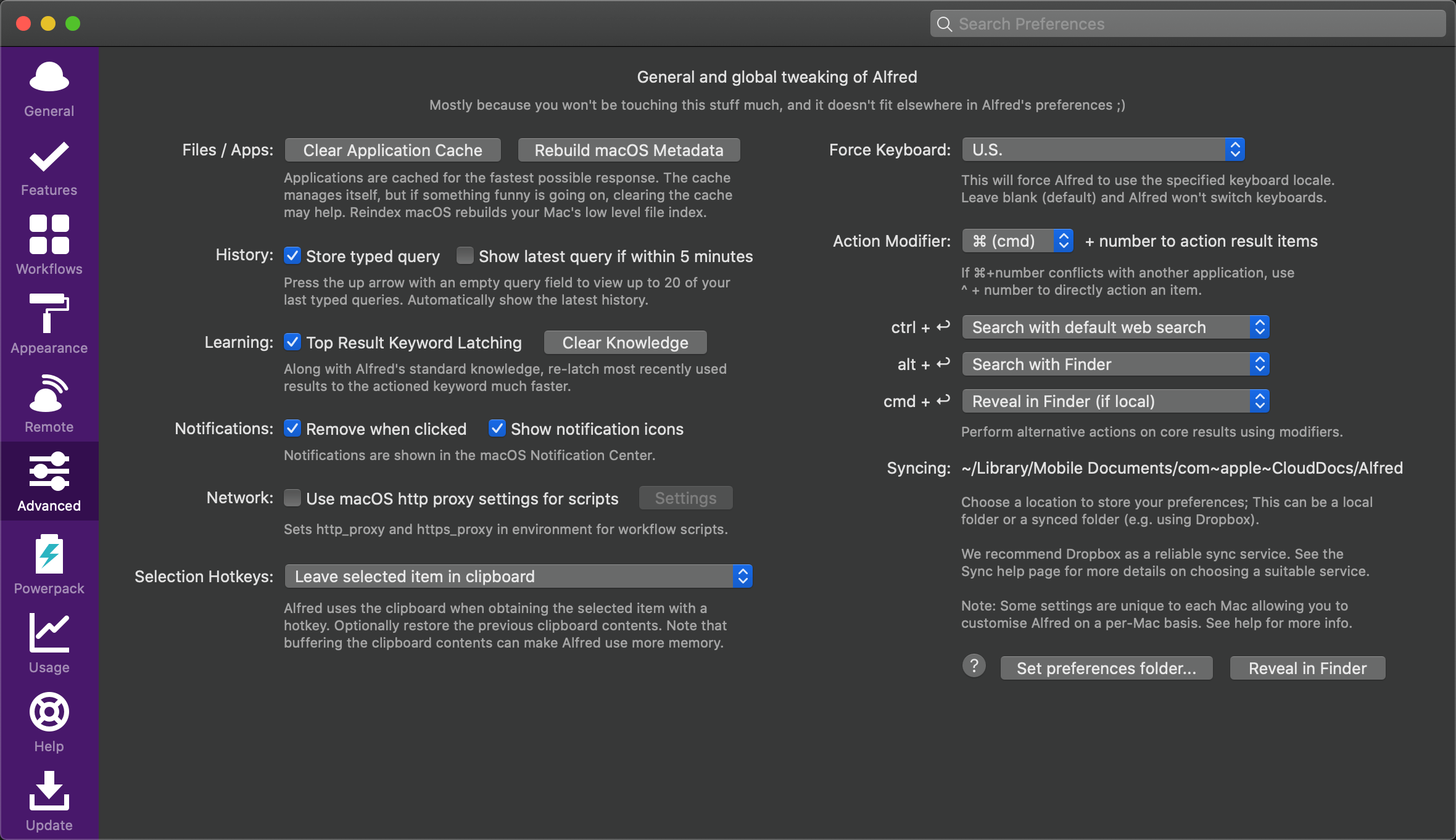Viewport: 1456px width, 840px height.
Task: Enable macOS http proxy settings for scripts
Action: point(292,498)
